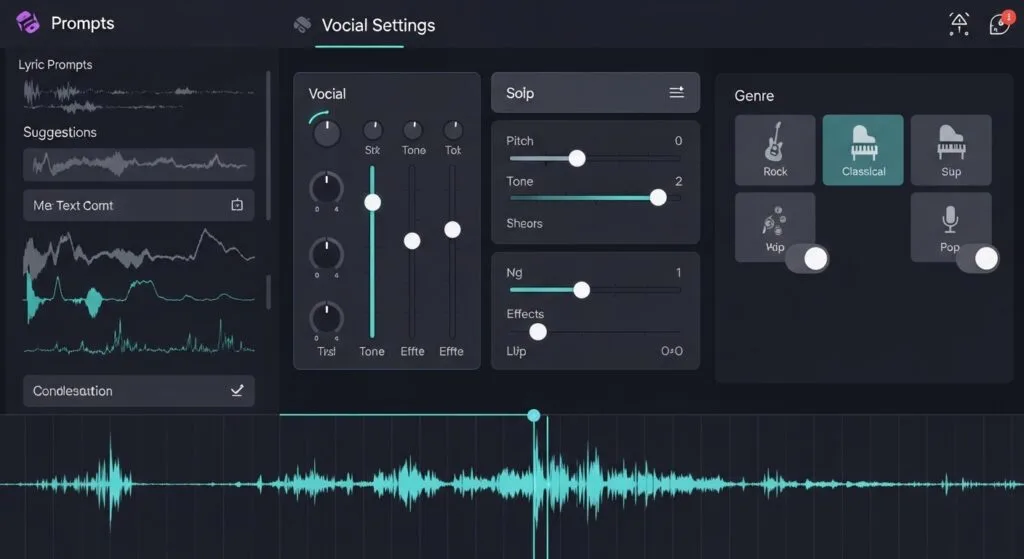The image size is (1024, 559).
Task: Select the Rock genre guitar icon
Action: 775,150
